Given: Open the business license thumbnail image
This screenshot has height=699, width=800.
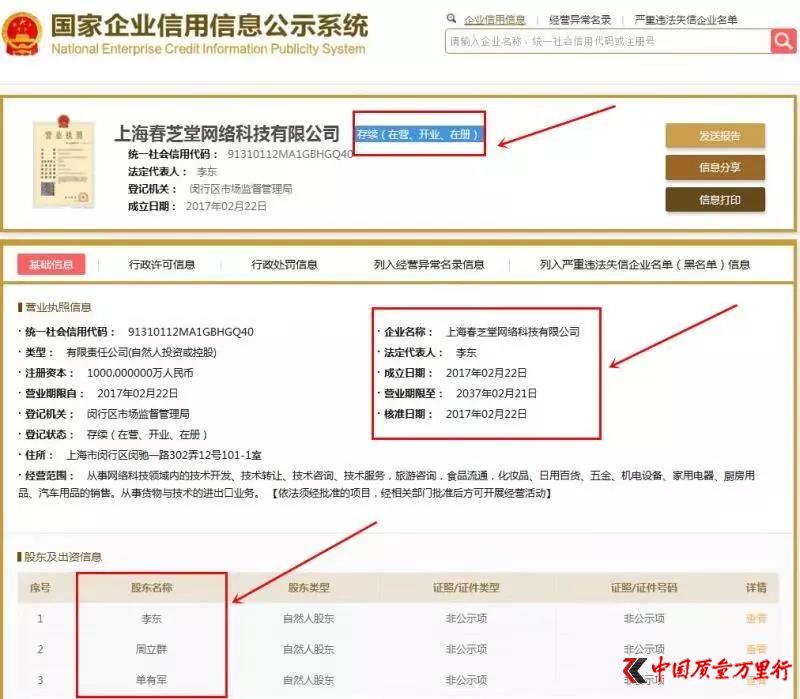Looking at the screenshot, I should pyautogui.click(x=64, y=162).
